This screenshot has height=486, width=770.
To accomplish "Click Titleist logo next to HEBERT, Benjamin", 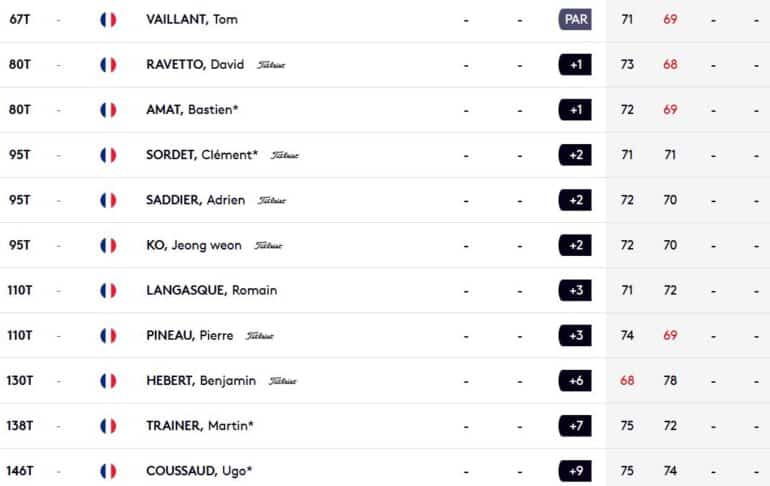I will pos(283,381).
